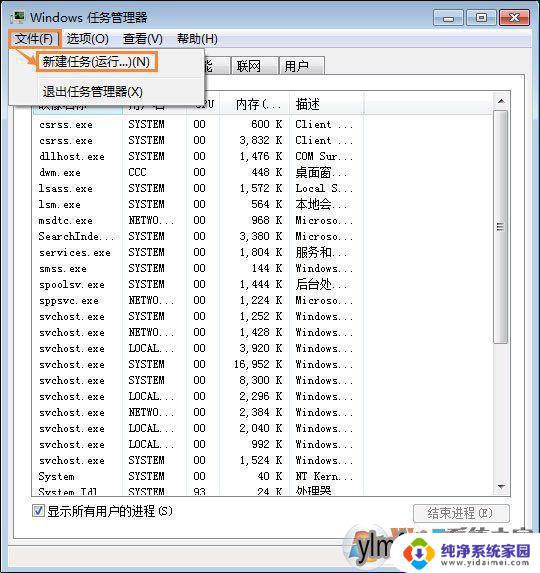Click the COM Sur... description cell

click(x=324, y=156)
